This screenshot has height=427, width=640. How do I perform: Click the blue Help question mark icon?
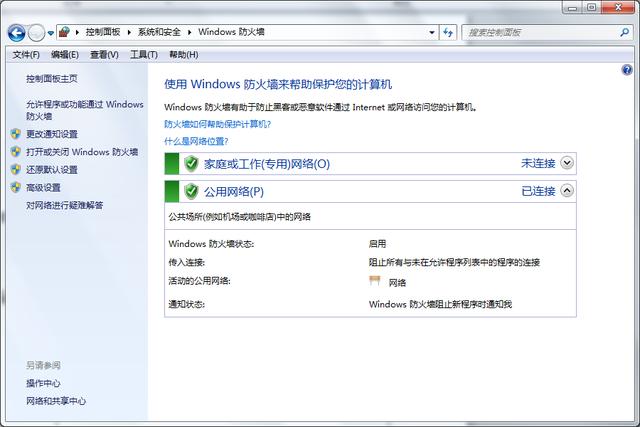627,70
